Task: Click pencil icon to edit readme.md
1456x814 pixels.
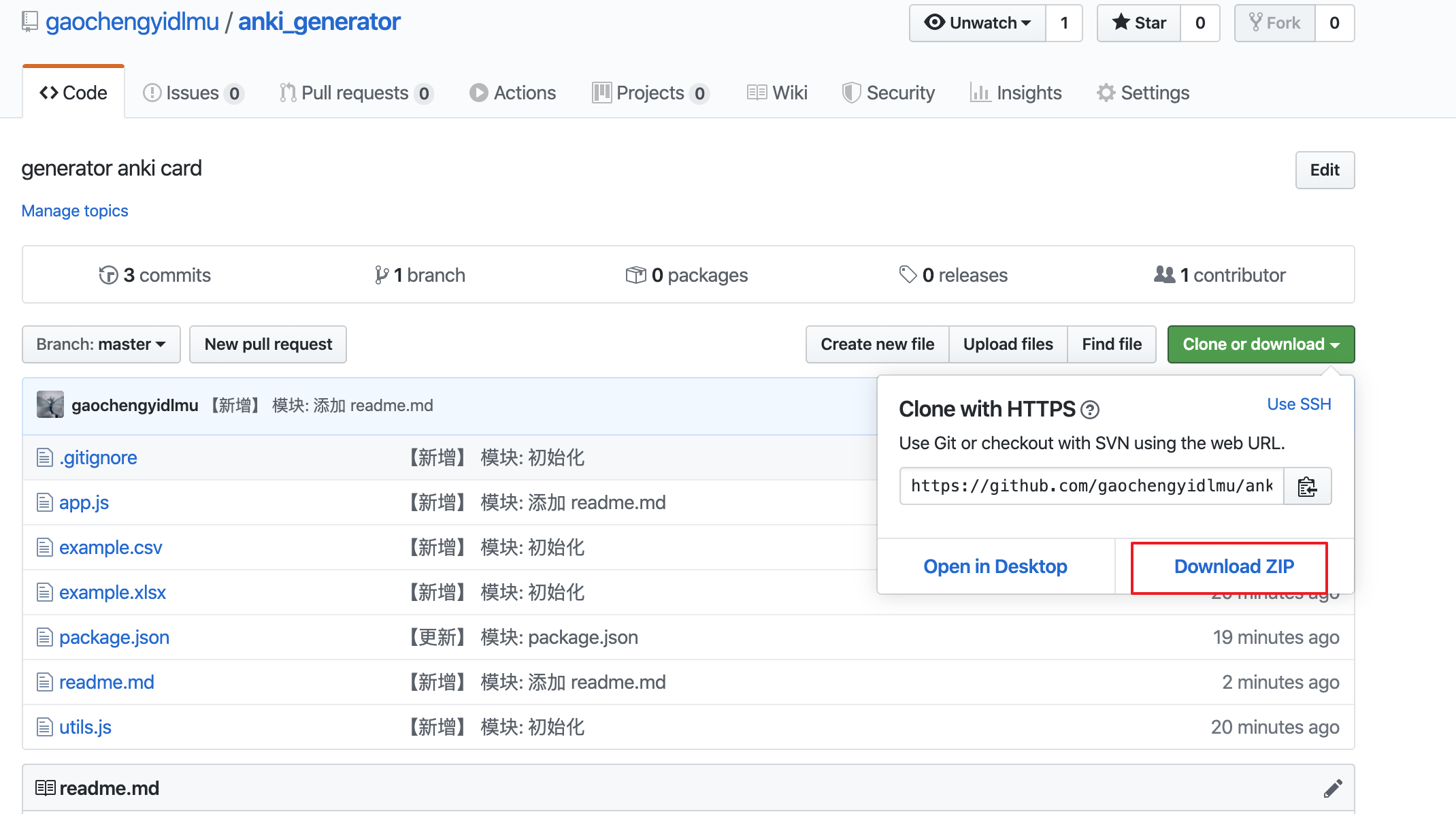Action: [1332, 788]
